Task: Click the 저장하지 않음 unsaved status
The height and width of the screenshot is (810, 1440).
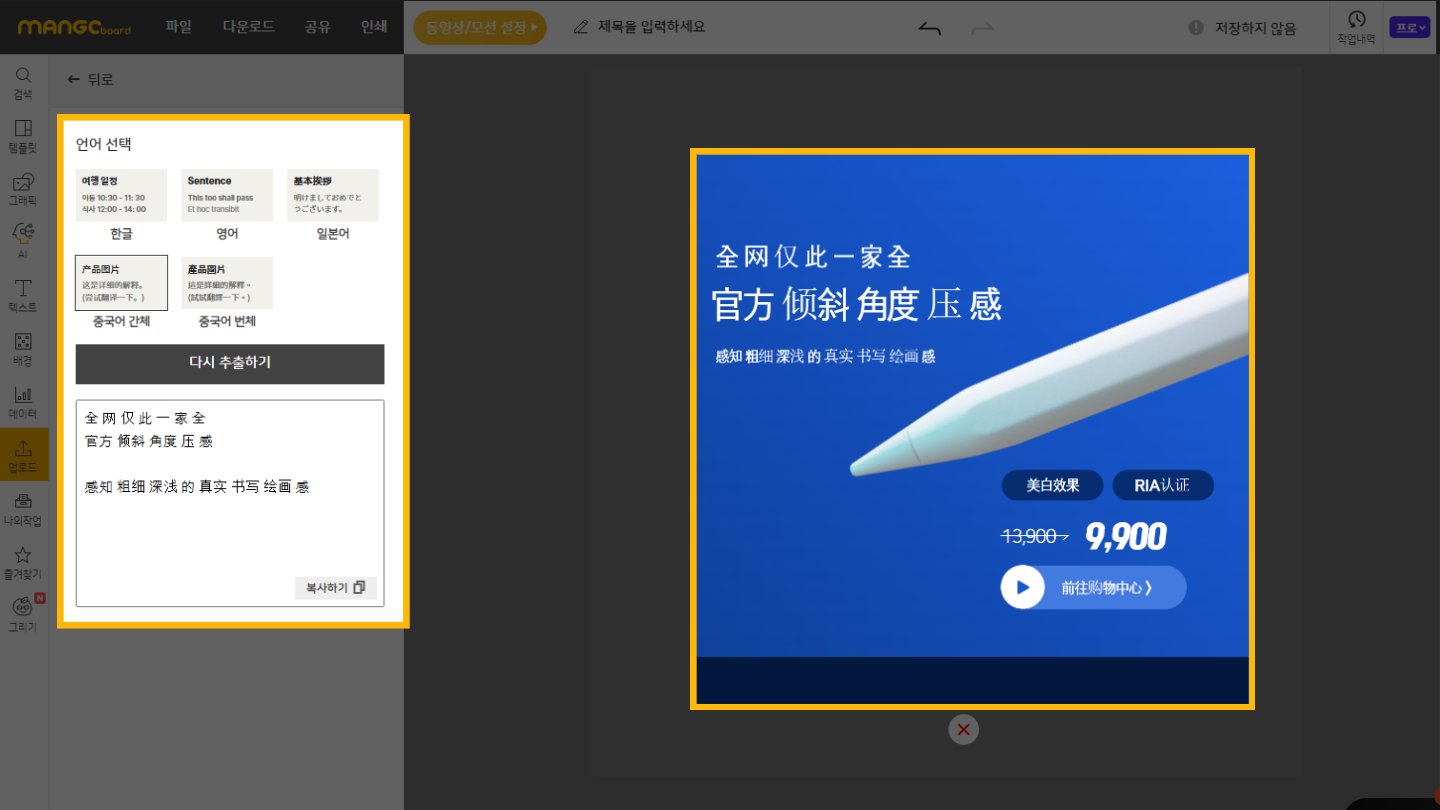Action: point(1244,28)
